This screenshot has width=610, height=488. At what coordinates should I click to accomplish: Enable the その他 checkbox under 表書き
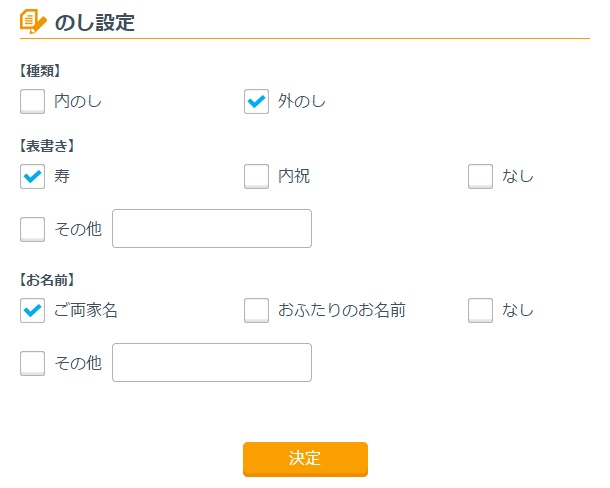33,229
